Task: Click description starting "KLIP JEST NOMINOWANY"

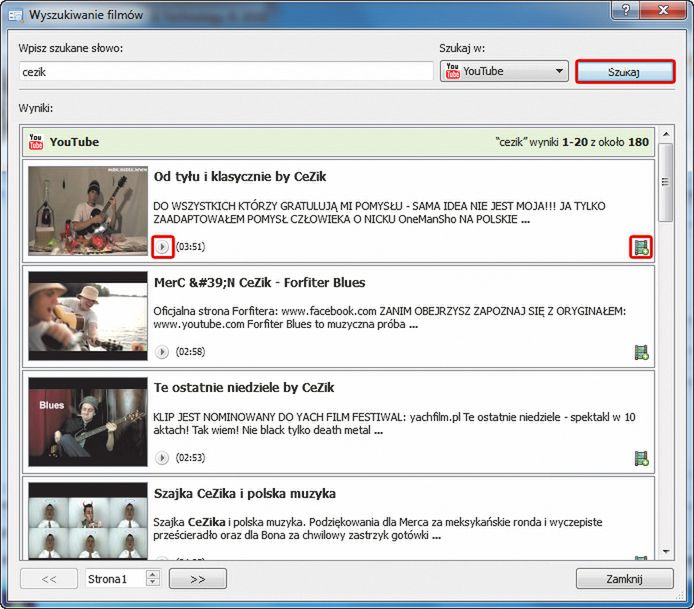Action: click(x=394, y=424)
